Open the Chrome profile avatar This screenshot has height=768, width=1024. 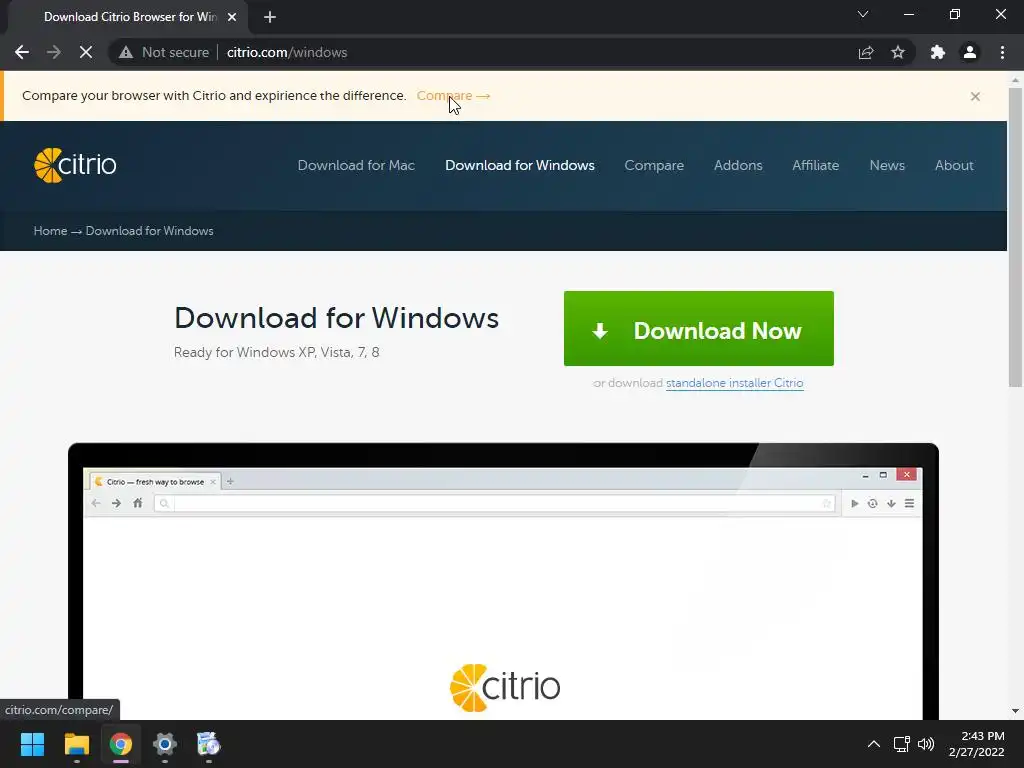point(970,52)
